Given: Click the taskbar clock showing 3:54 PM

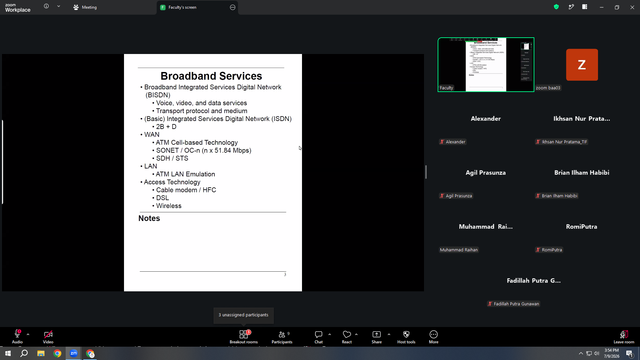Looking at the screenshot, I should click(611, 353).
